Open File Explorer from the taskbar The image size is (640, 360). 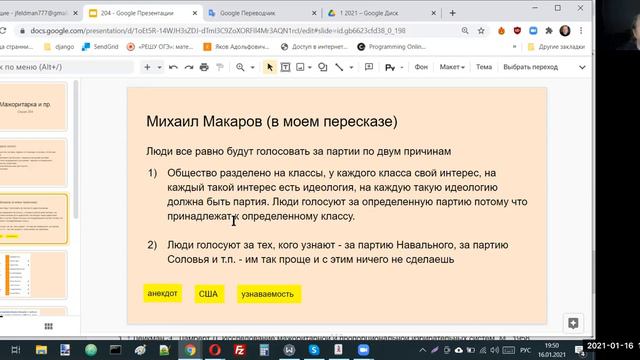point(41,350)
